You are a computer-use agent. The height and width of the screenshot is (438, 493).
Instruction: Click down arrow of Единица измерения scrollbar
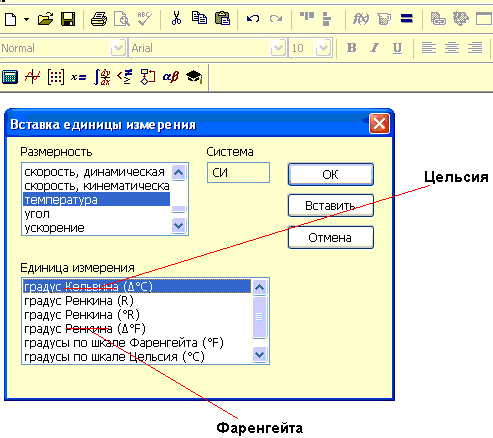(x=259, y=354)
